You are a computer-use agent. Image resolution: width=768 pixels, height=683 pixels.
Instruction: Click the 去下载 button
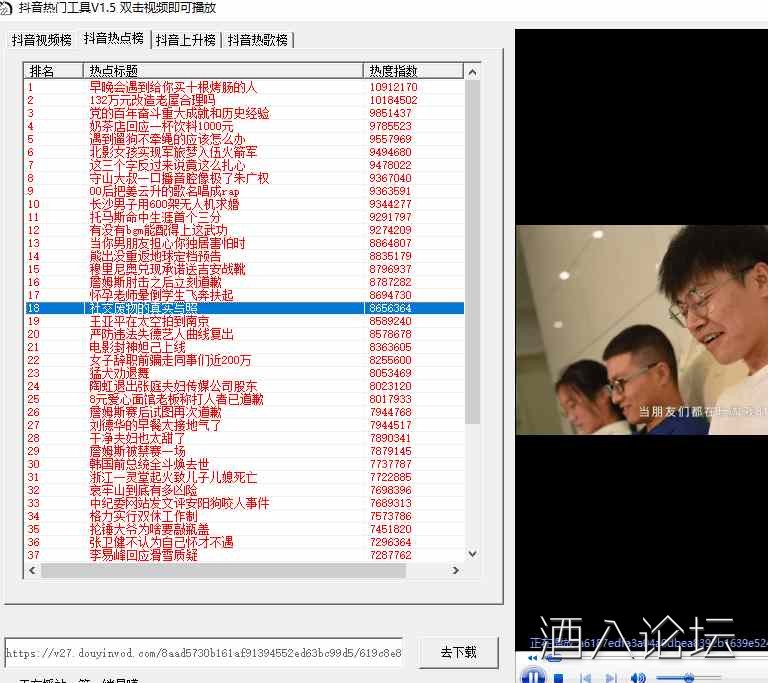(458, 652)
